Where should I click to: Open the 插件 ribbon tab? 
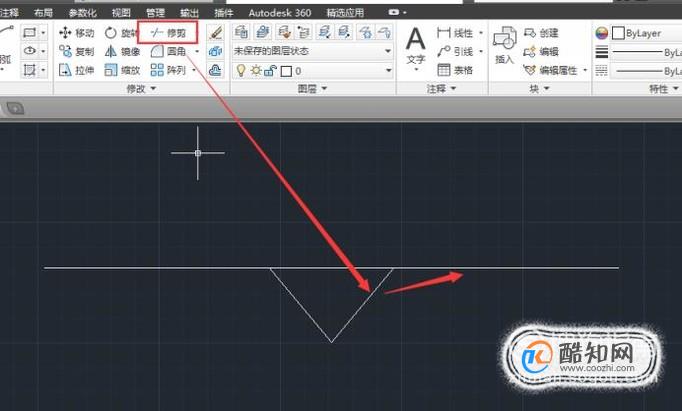click(224, 13)
